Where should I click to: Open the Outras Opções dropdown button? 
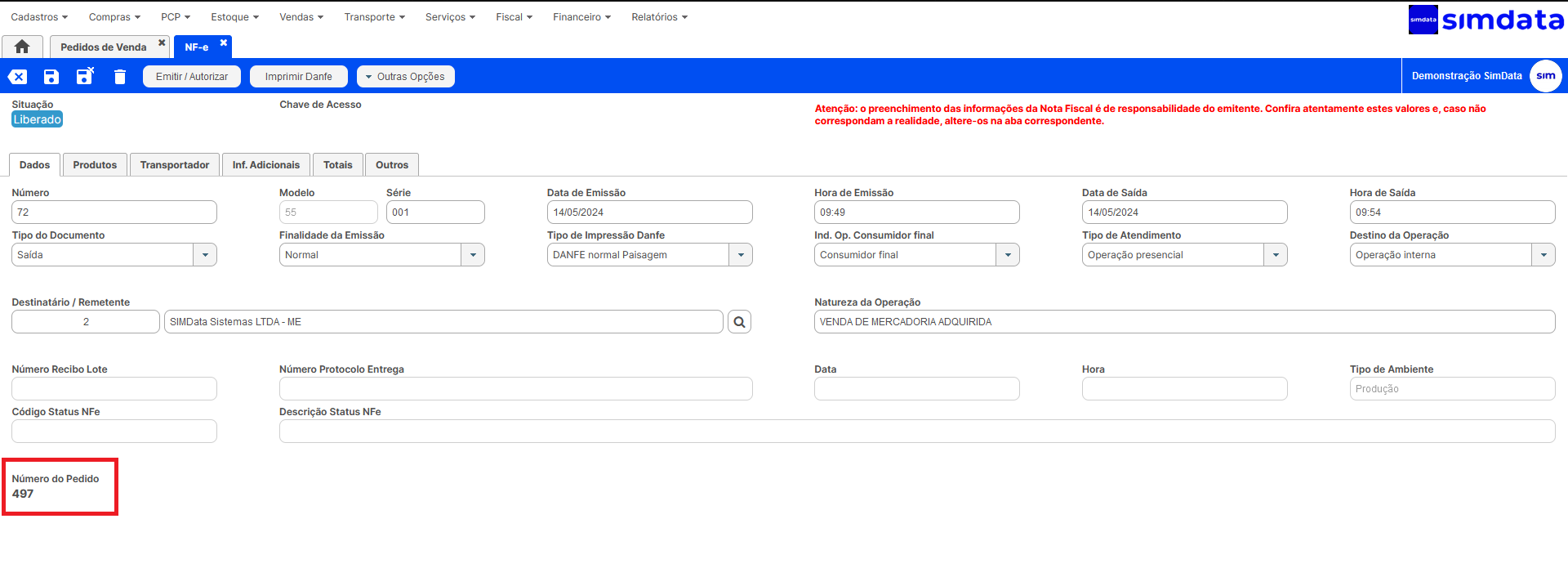tap(406, 77)
